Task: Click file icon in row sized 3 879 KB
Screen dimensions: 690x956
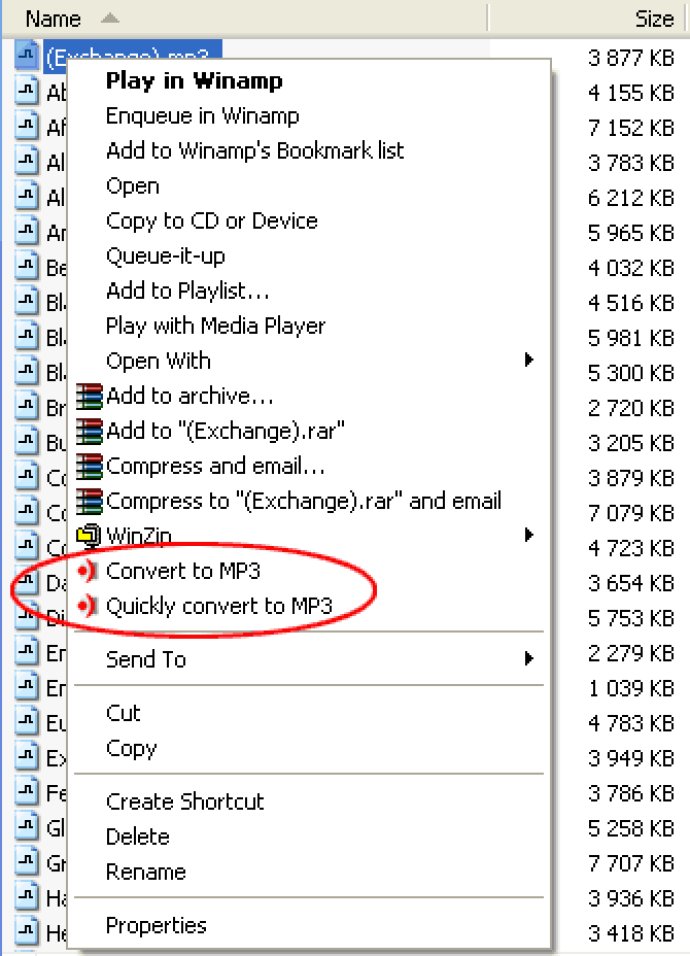Action: [x=26, y=476]
